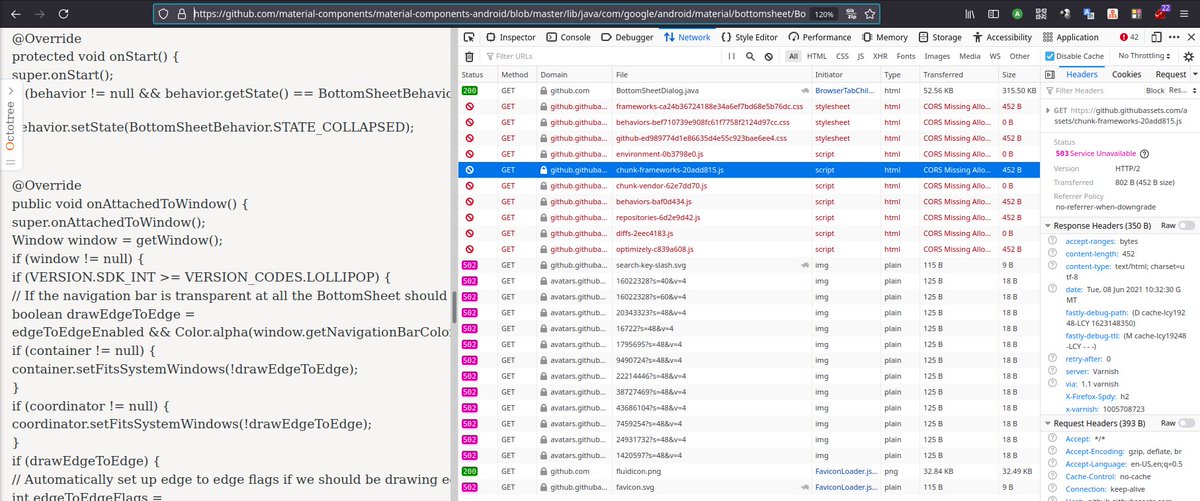
Task: Filter requests by All type
Action: click(x=793, y=56)
